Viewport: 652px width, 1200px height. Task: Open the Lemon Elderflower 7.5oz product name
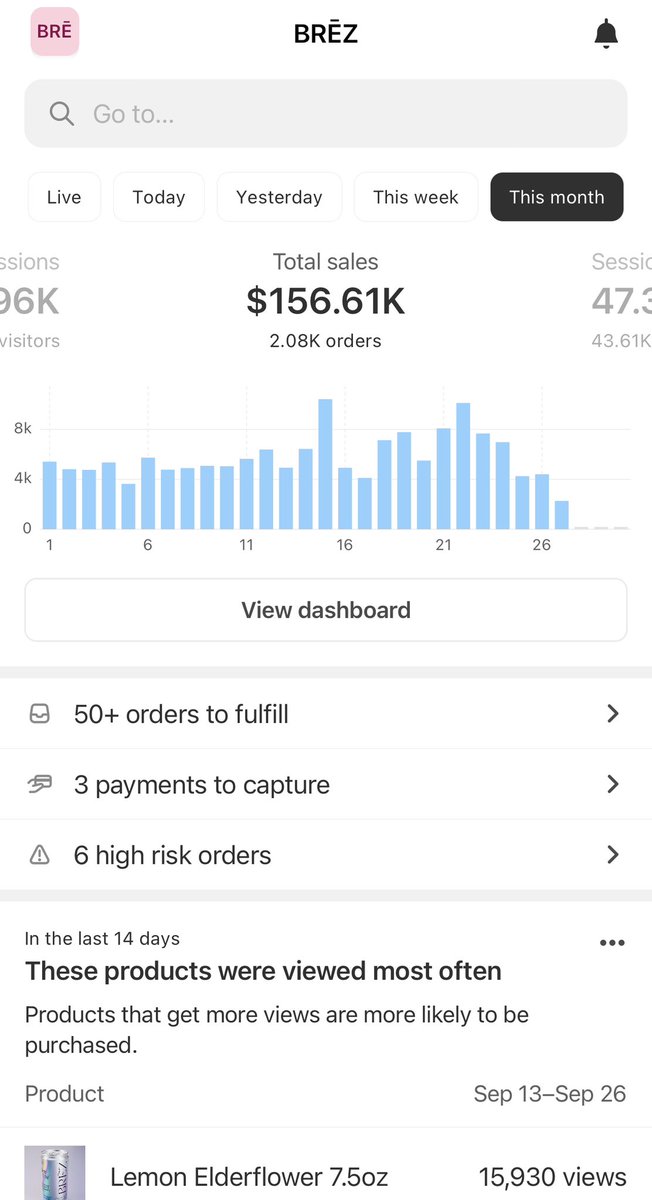coord(249,1177)
